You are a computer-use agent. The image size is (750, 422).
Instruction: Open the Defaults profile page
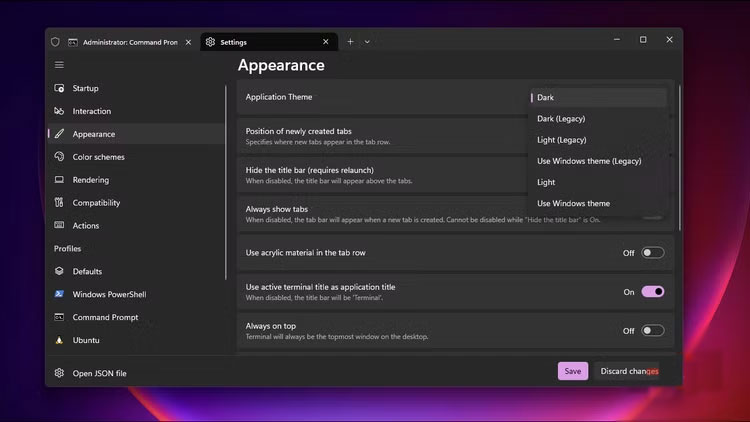pos(87,272)
